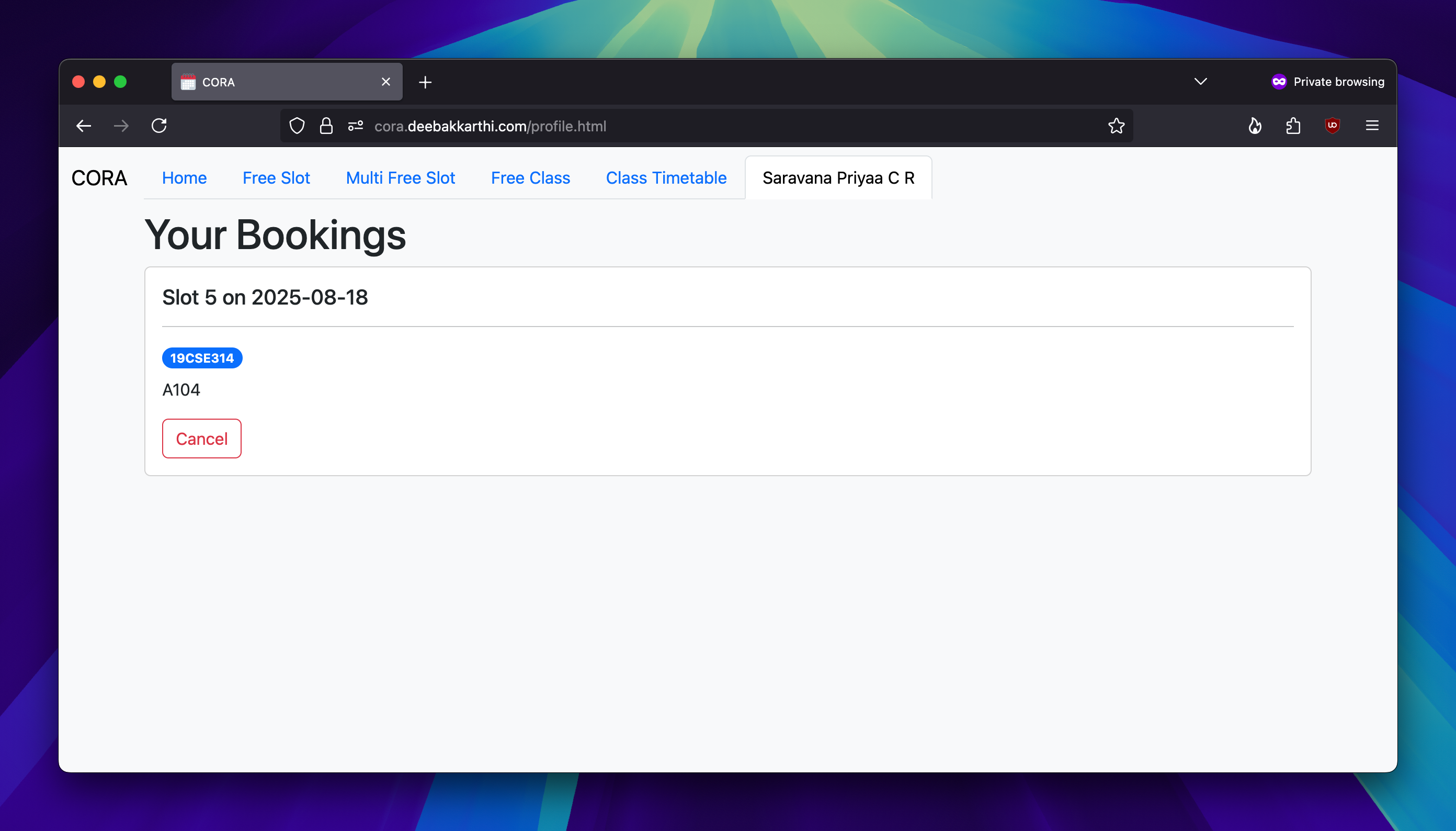Reload the current page
The height and width of the screenshot is (831, 1456).
click(159, 126)
